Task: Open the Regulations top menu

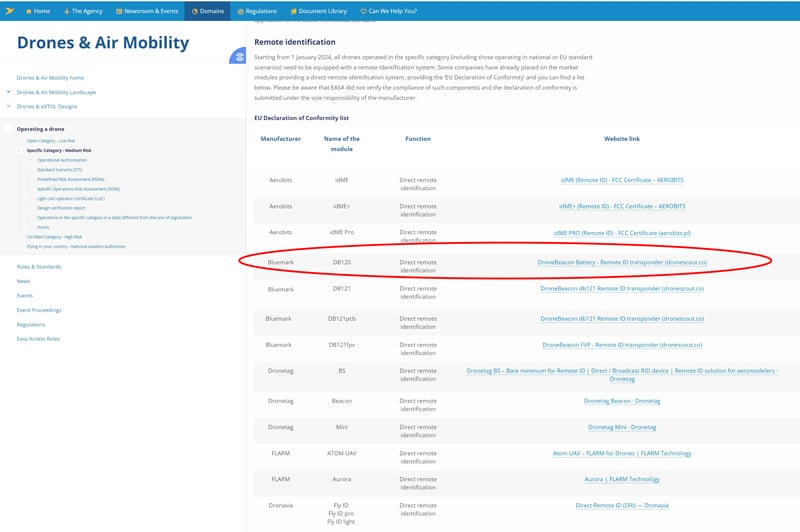Action: [257, 10]
